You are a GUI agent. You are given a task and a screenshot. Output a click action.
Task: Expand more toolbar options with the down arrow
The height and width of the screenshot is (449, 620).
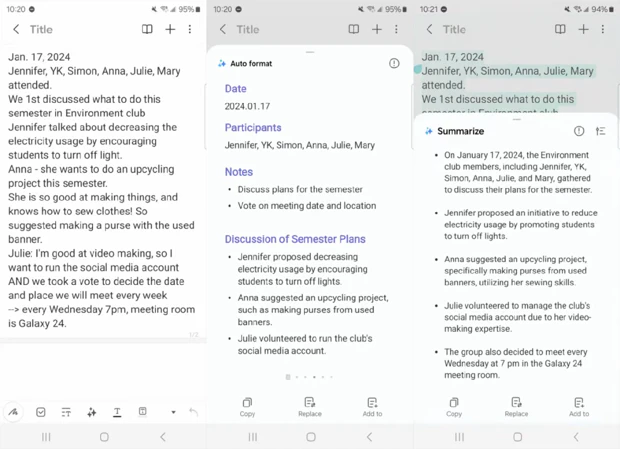pyautogui.click(x=173, y=412)
